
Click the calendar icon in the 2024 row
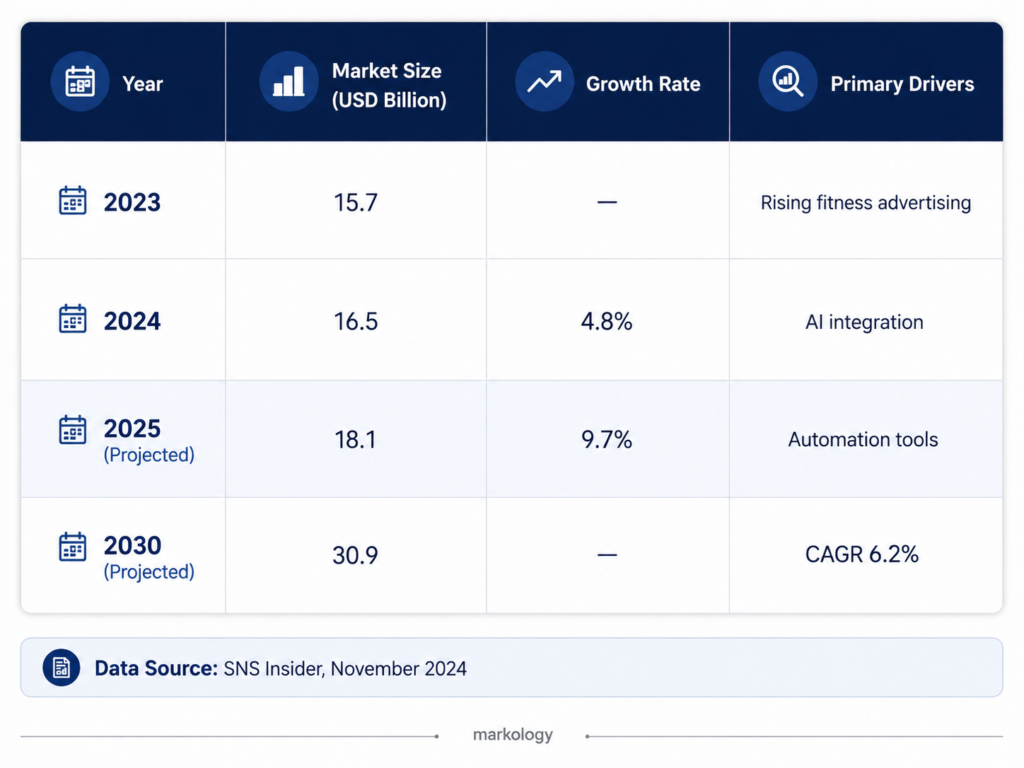(72, 319)
